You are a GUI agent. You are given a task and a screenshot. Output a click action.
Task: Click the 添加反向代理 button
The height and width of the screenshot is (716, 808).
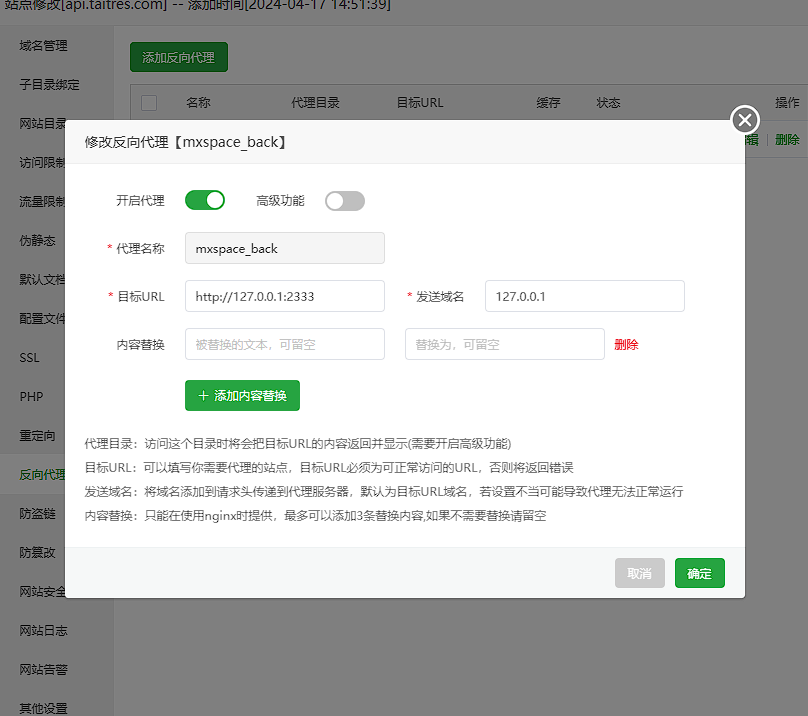tap(179, 57)
